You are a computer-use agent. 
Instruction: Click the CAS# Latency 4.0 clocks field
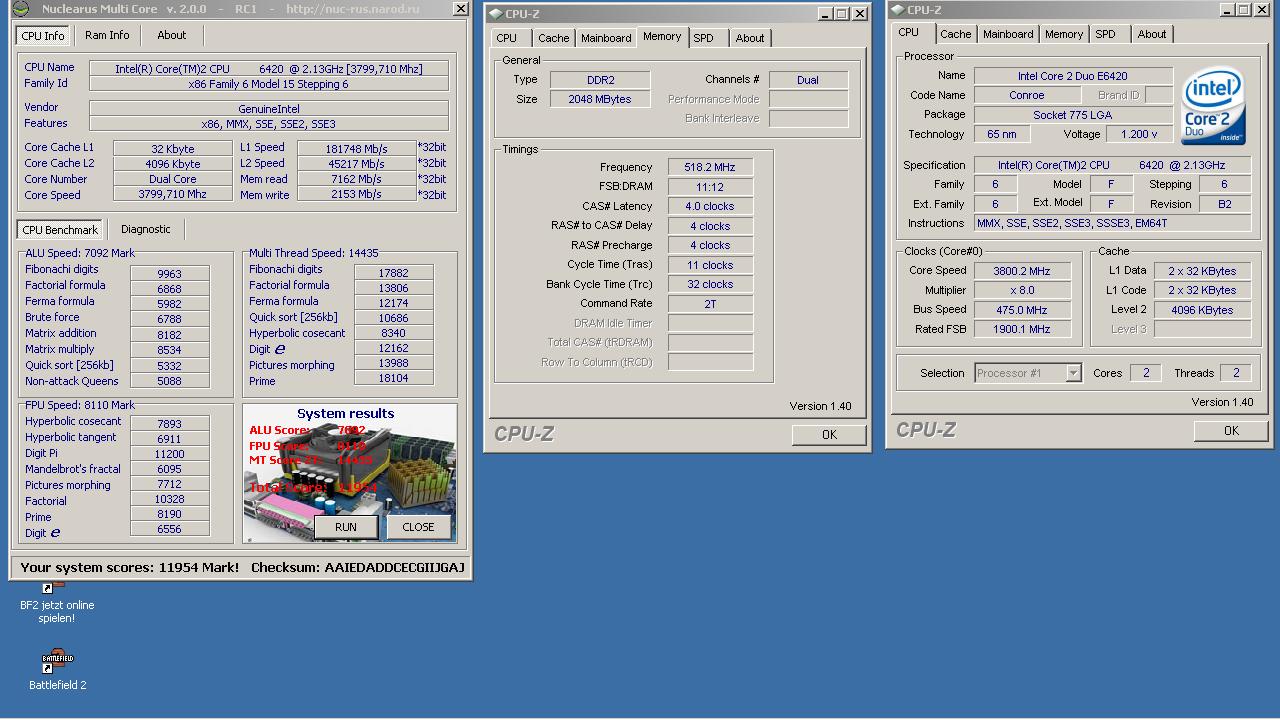click(x=710, y=206)
